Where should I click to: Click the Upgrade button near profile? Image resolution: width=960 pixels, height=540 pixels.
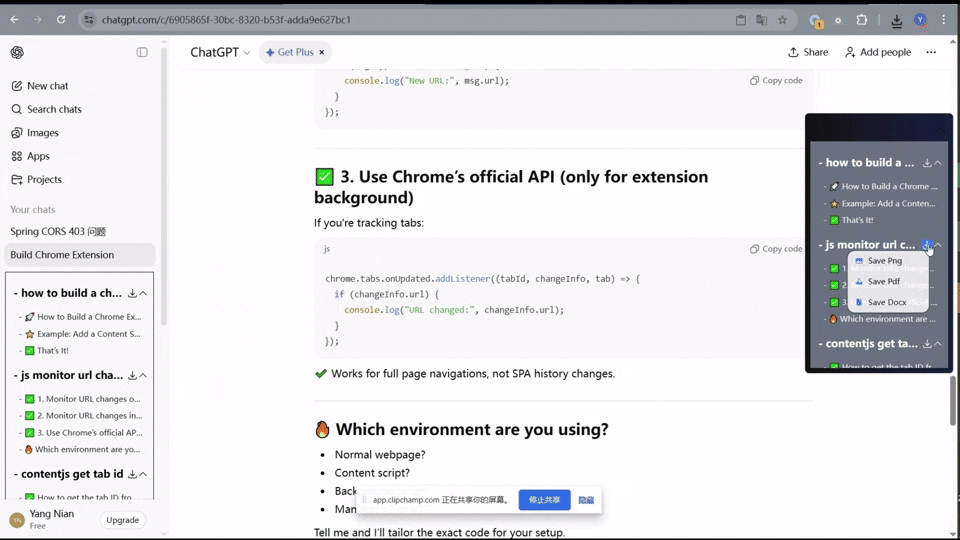123,520
